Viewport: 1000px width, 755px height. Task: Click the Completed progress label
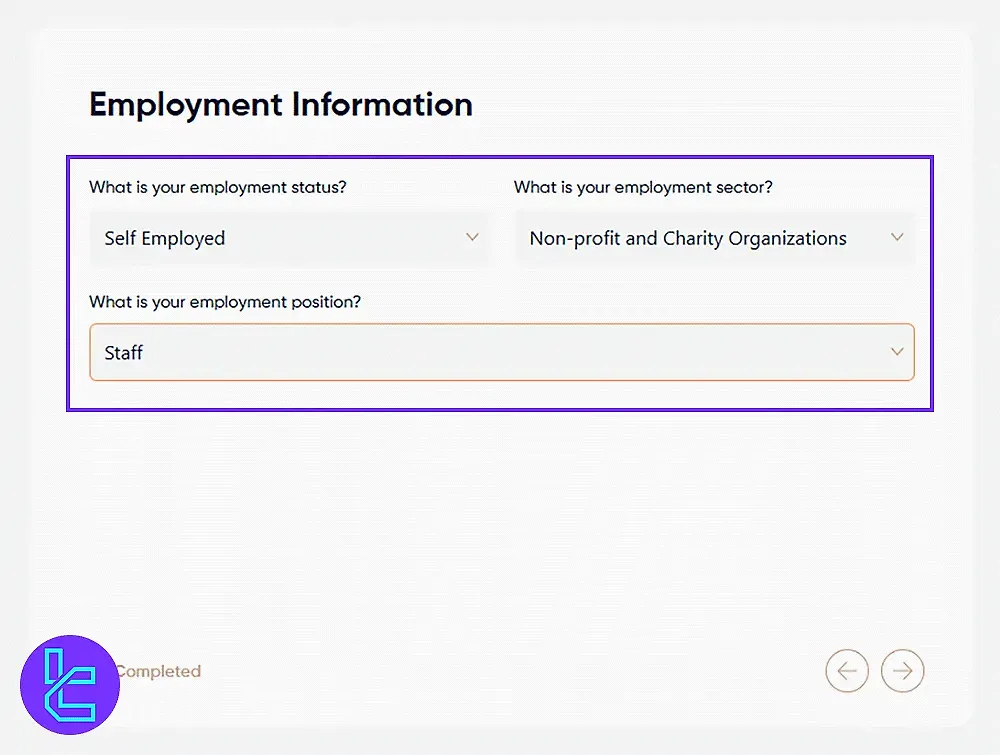[x=159, y=671]
